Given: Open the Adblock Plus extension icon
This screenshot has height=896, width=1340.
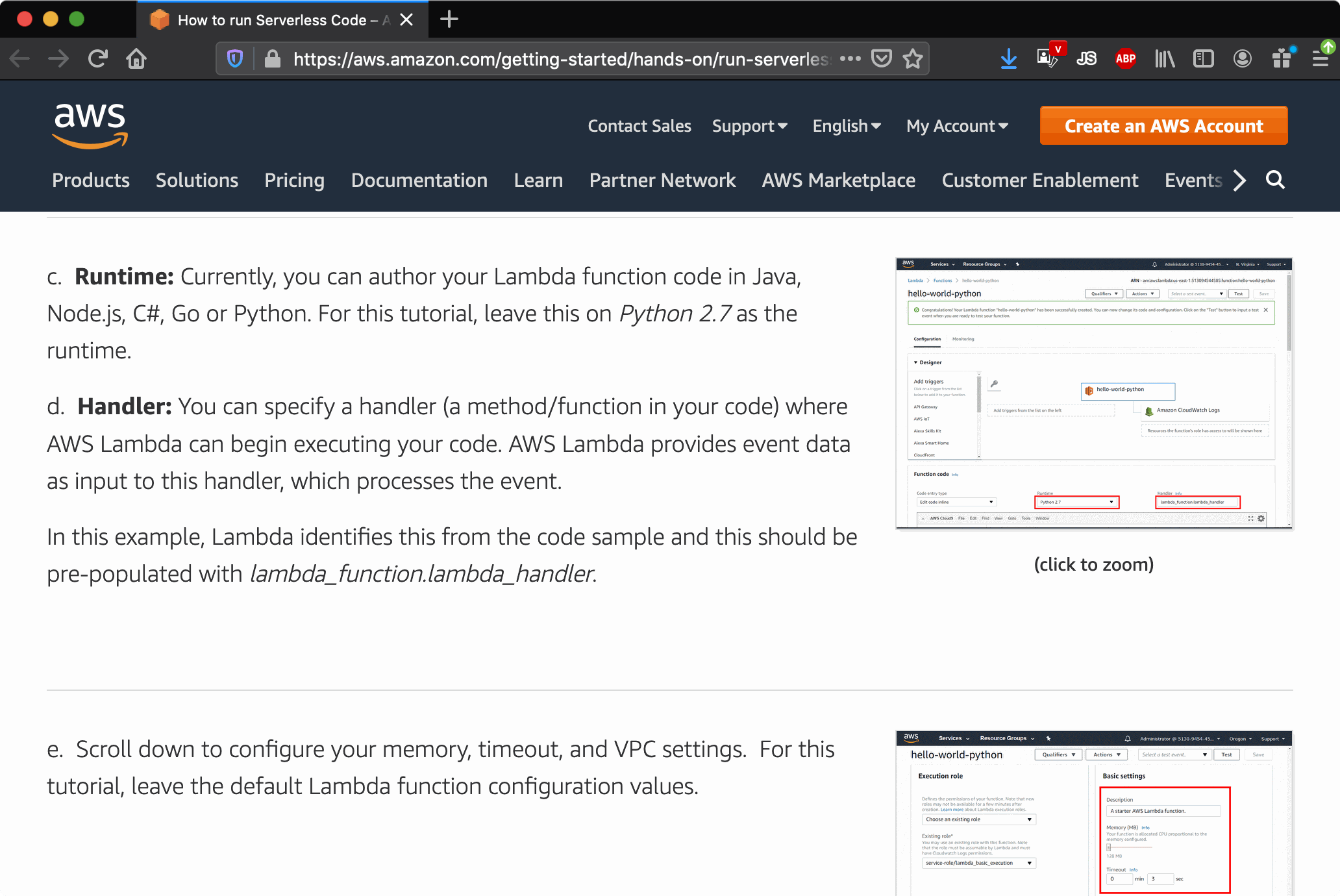Looking at the screenshot, I should 1125,59.
